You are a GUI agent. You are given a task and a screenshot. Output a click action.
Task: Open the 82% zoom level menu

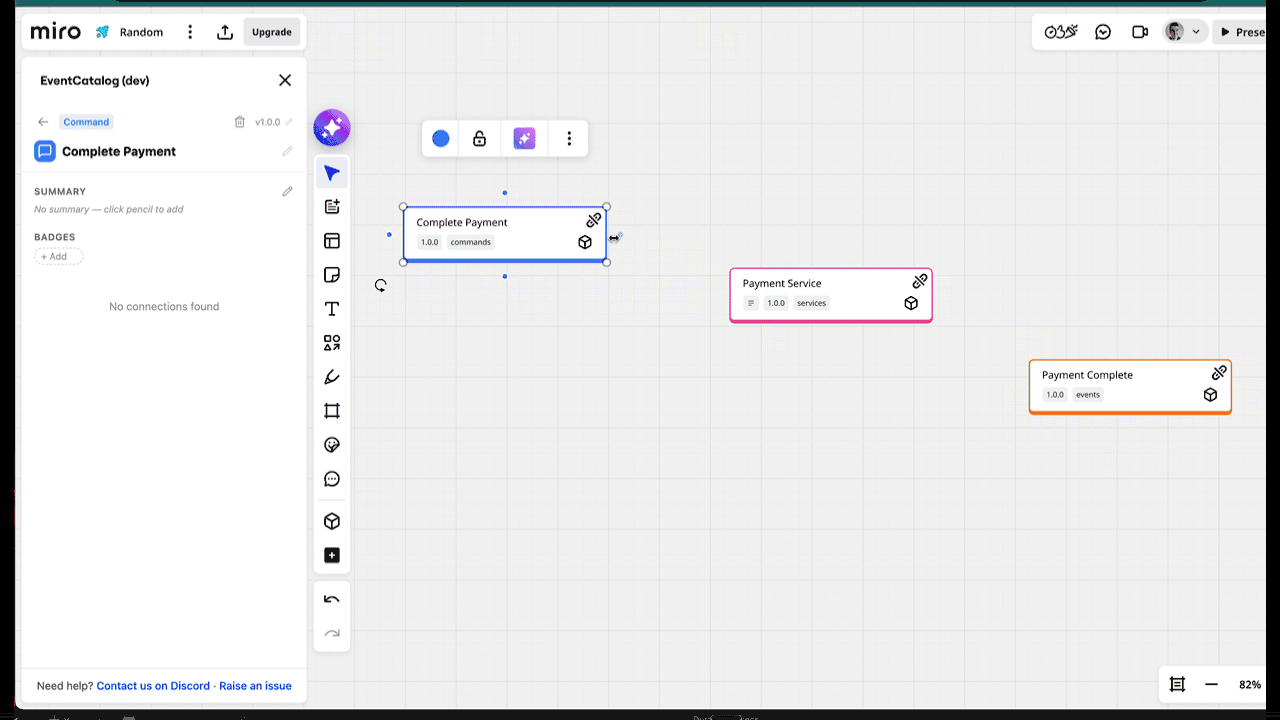tap(1249, 684)
